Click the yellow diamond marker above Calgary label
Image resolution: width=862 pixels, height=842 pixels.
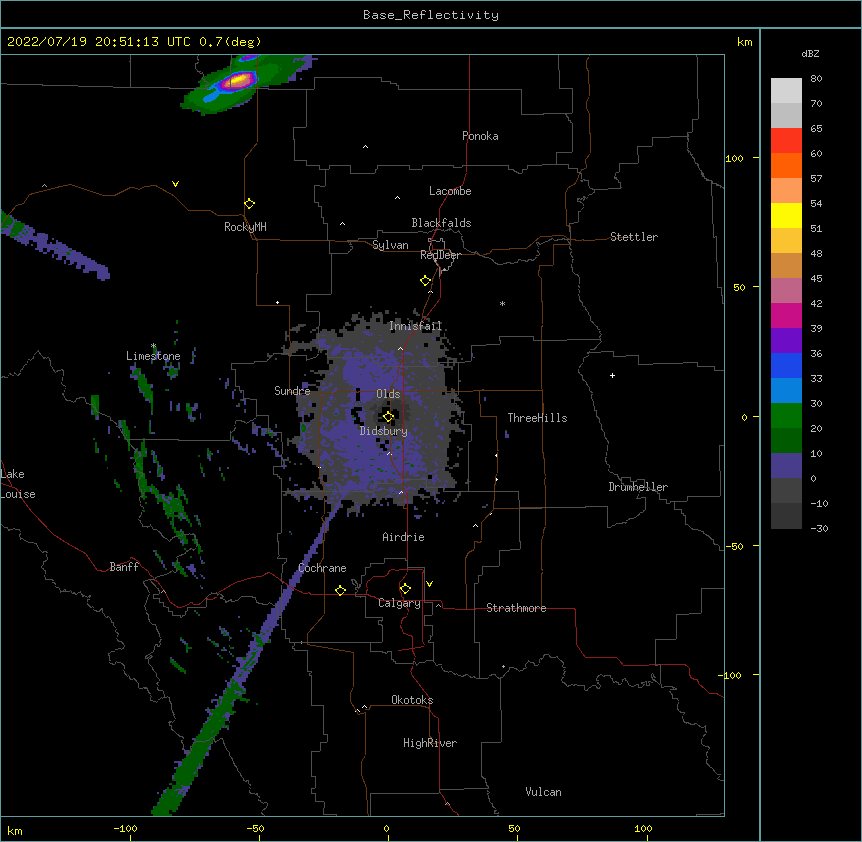(405, 589)
